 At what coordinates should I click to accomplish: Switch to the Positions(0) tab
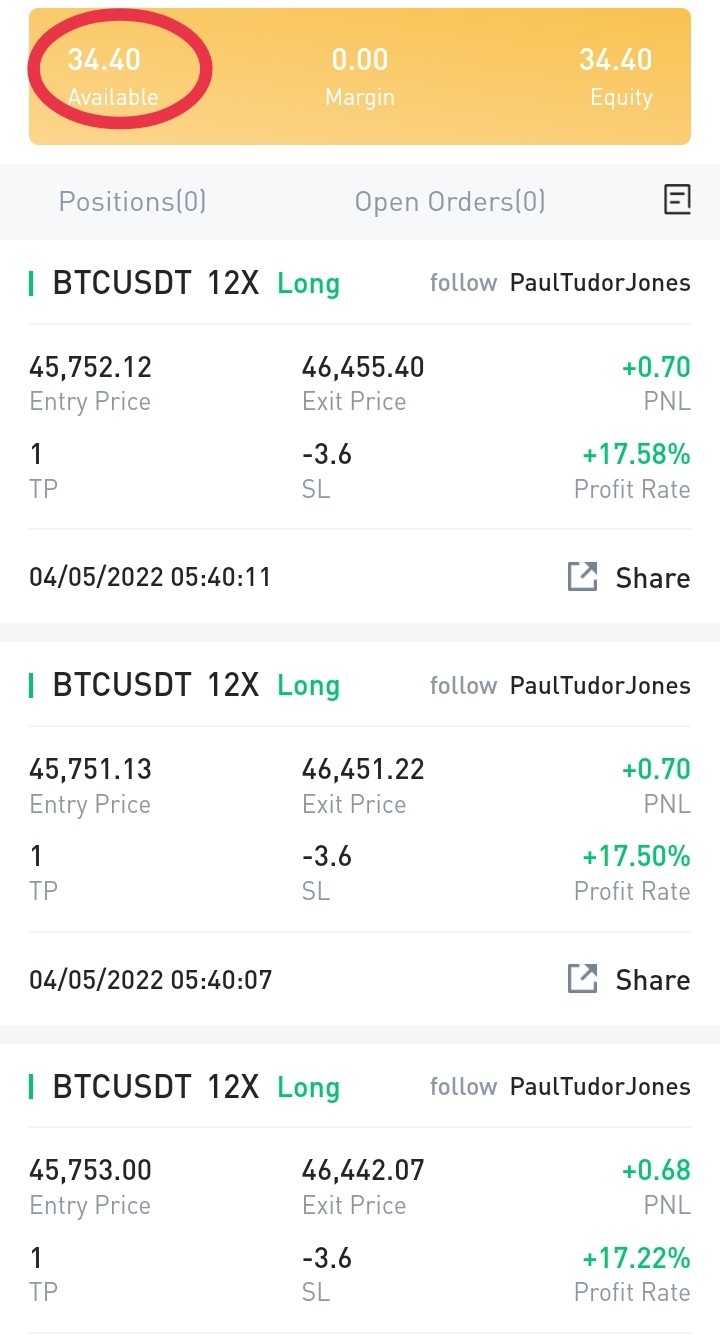pyautogui.click(x=132, y=202)
